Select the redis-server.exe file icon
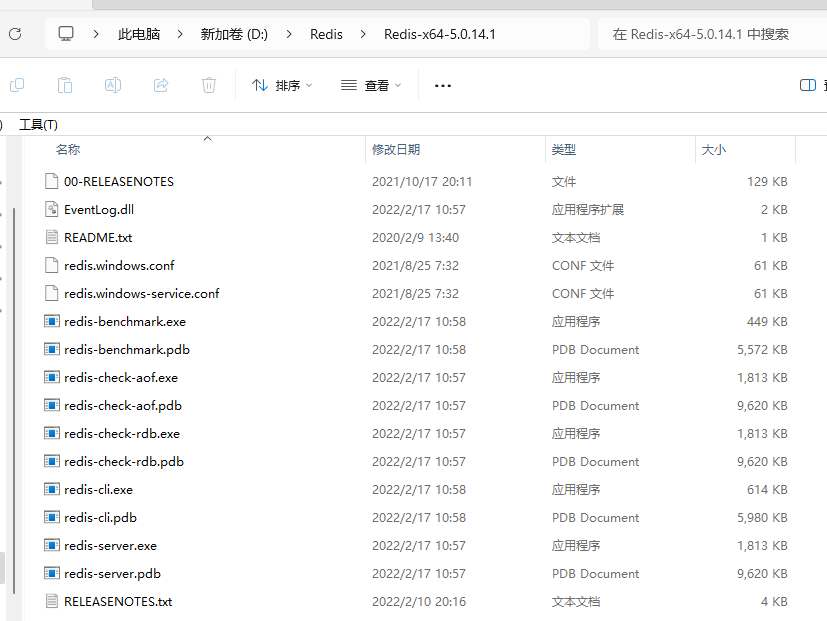Screen dimensions: 827x621 click(52, 545)
